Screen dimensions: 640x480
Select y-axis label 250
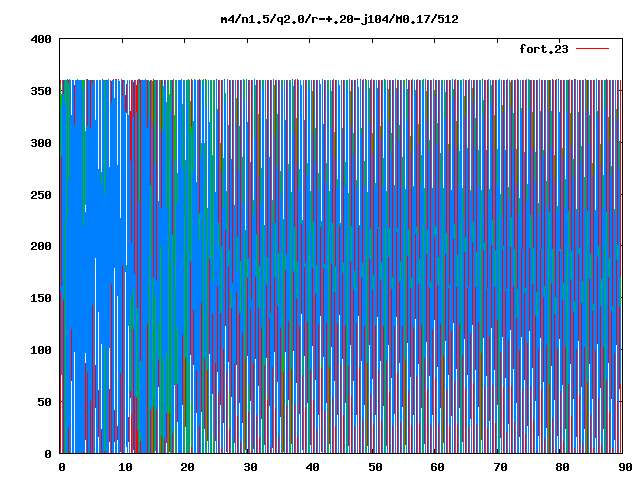tap(41, 195)
